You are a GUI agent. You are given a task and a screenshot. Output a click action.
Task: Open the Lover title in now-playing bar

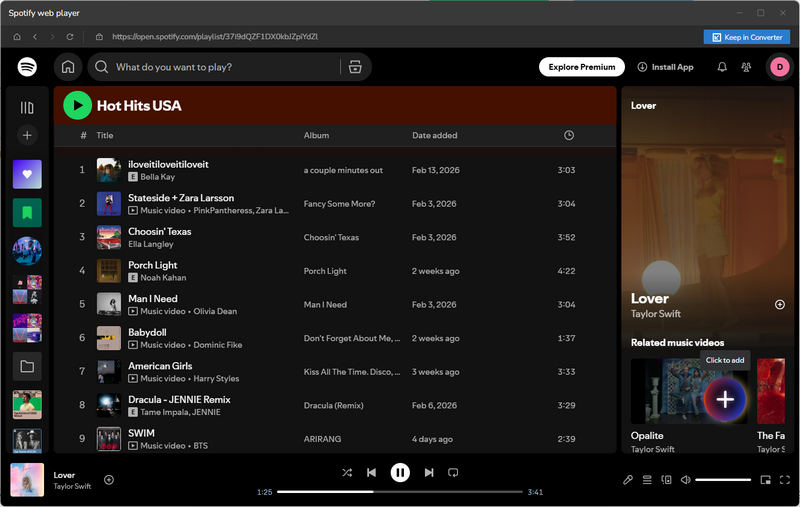[x=64, y=475]
